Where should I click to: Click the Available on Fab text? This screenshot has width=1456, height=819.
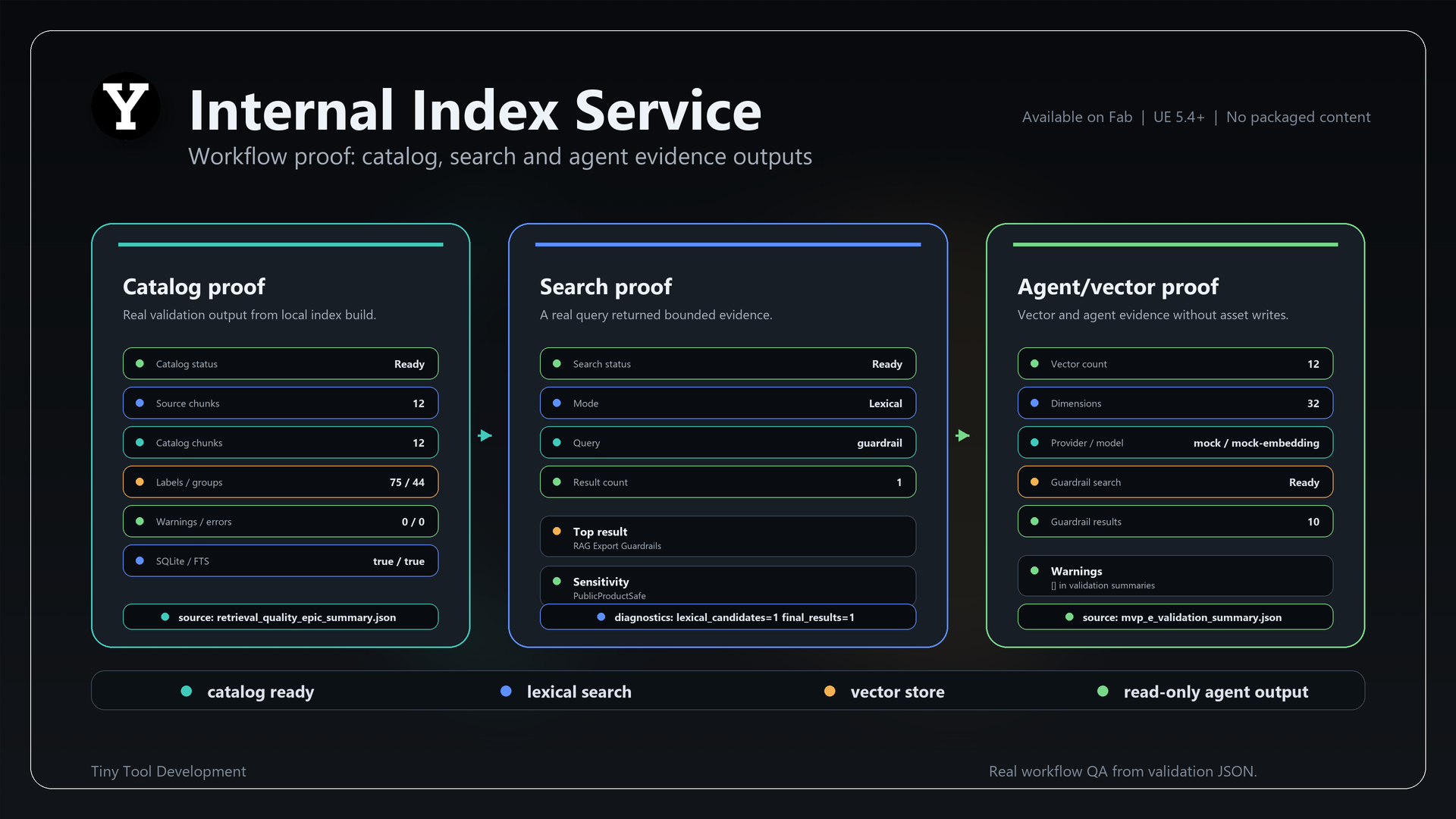1077,117
